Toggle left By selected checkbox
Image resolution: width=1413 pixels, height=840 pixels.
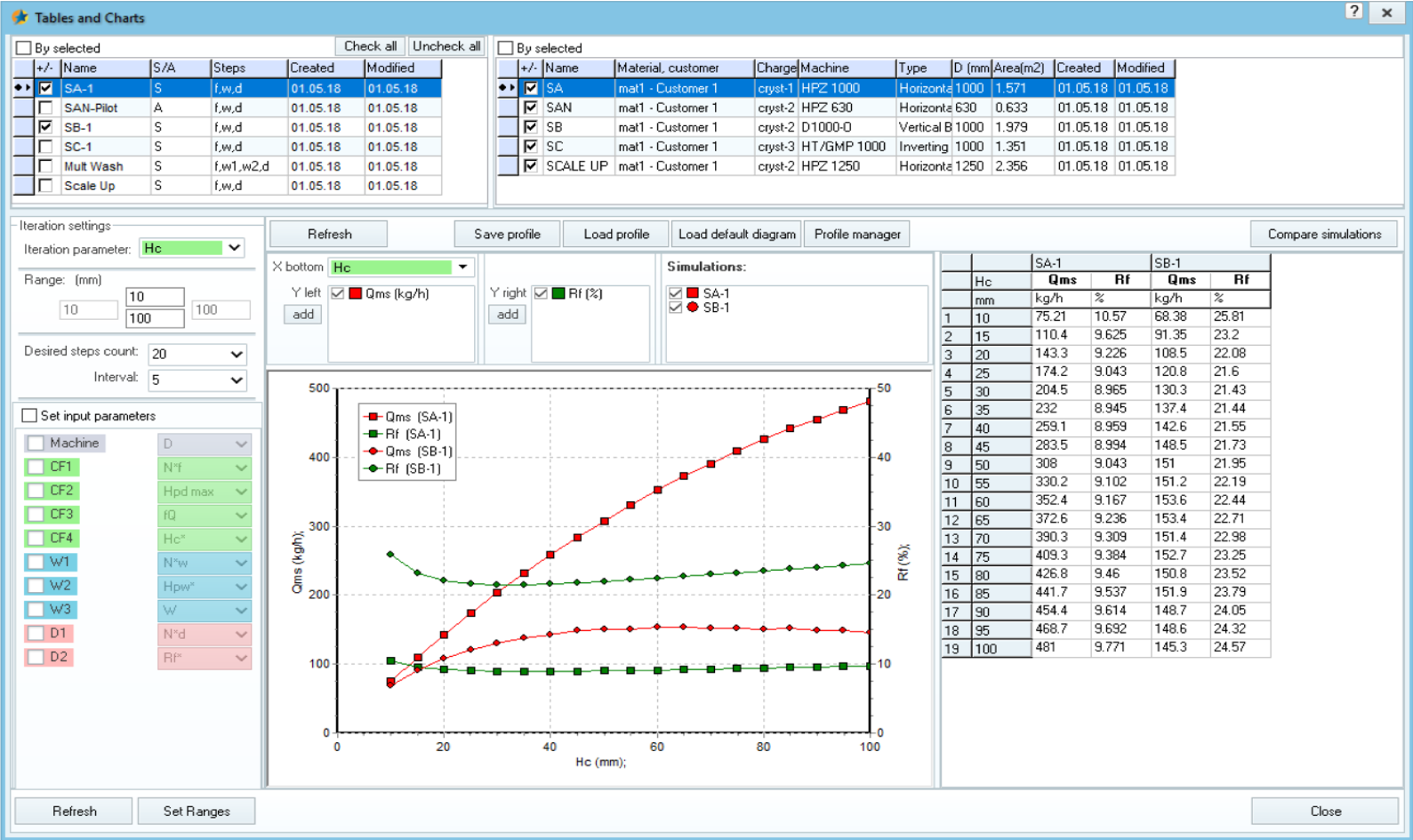point(24,48)
